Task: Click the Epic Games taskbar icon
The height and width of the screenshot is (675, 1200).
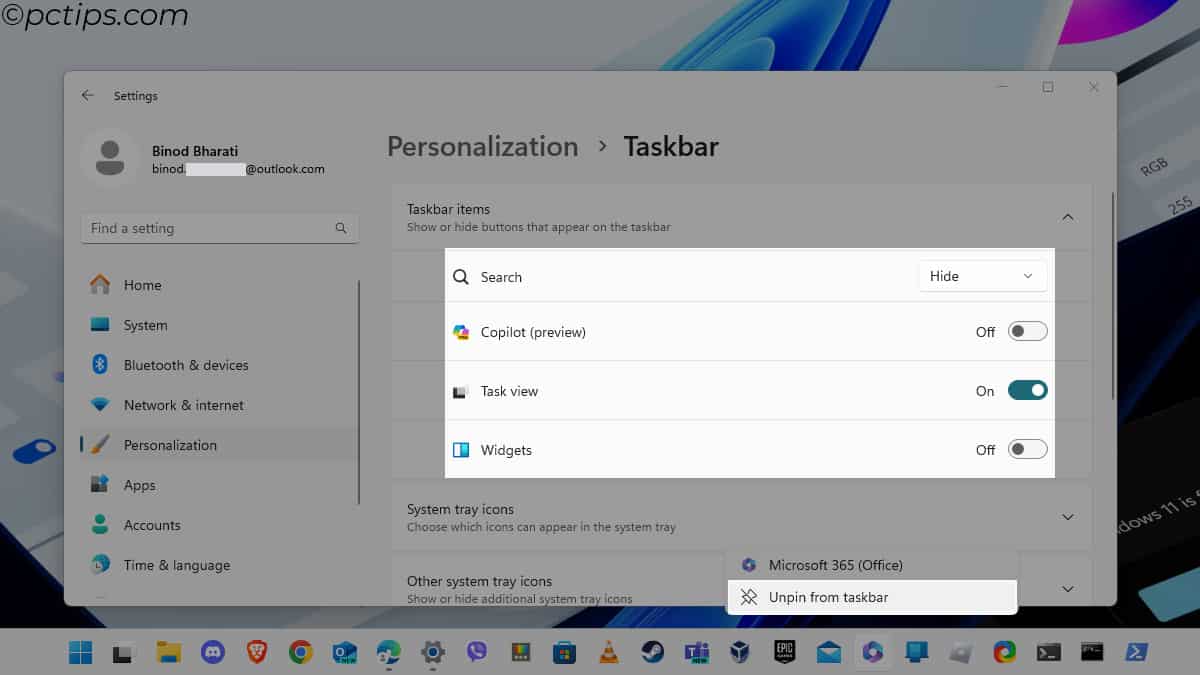Action: (784, 653)
